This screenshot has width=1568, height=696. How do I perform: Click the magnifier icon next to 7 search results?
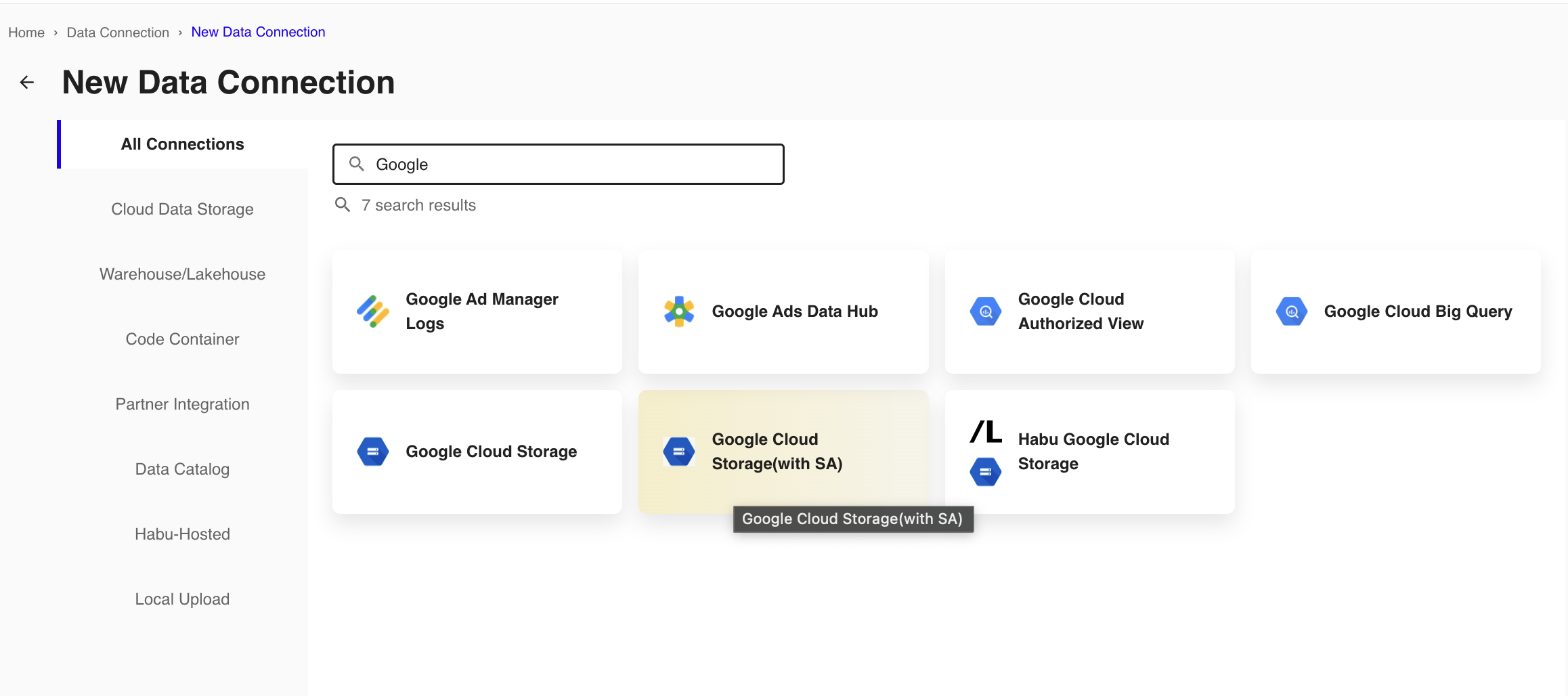343,204
